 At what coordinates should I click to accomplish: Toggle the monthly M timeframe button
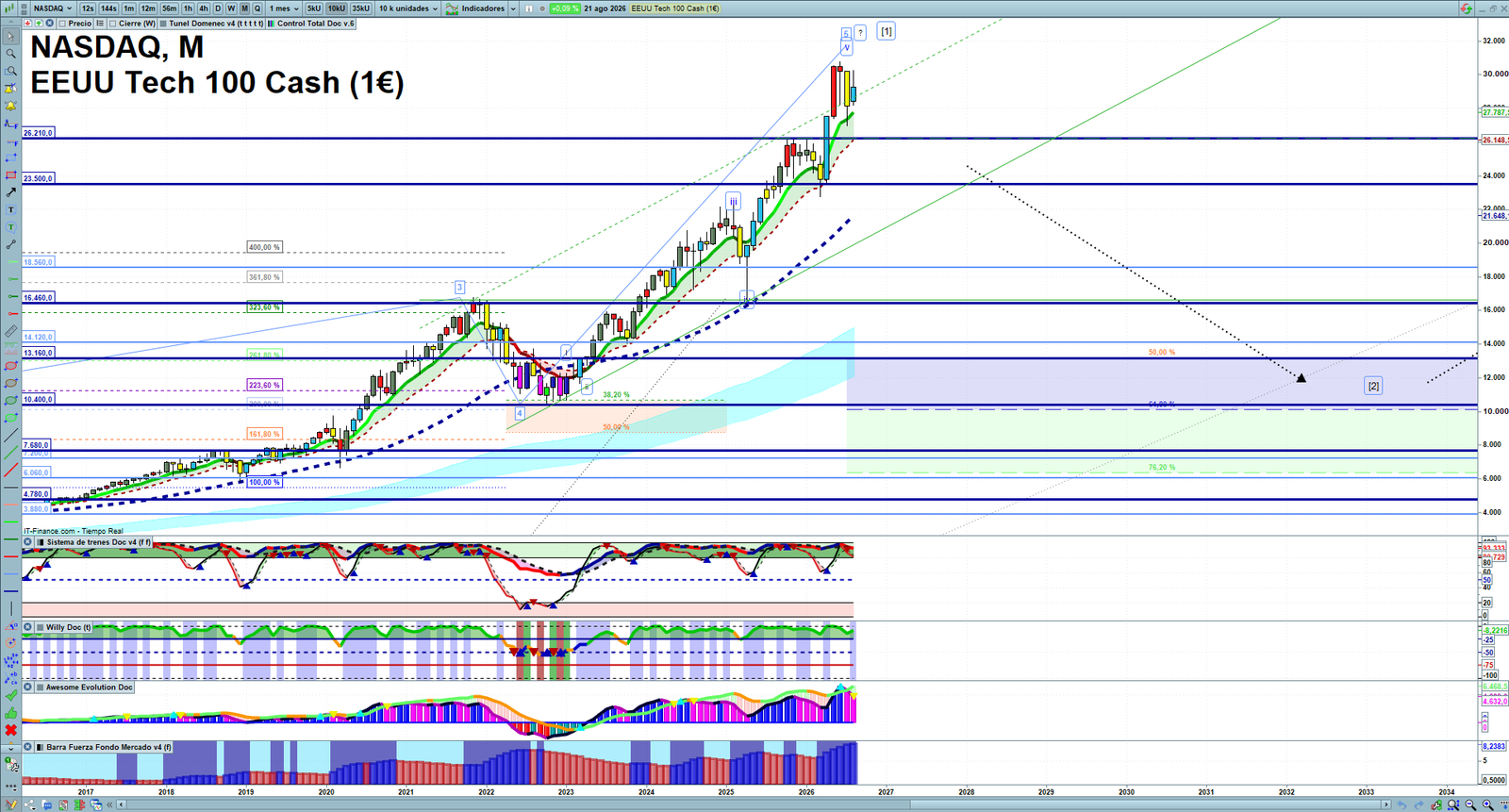244,8
